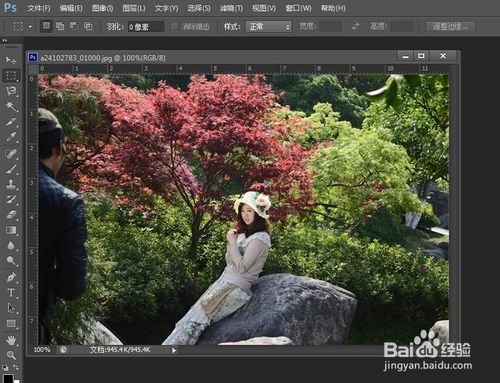Select the Move tool
Screen dimensions: 500x383
point(11,60)
